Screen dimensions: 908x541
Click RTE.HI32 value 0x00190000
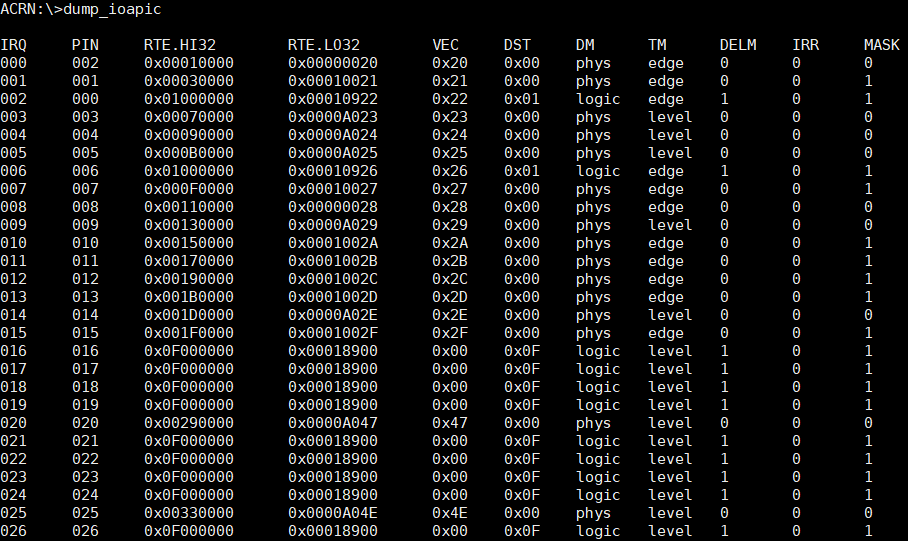tap(189, 279)
